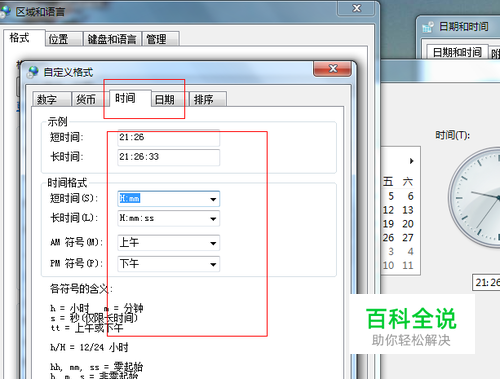Click the 短时间 example field 21:26
The width and height of the screenshot is (500, 379).
tap(169, 137)
